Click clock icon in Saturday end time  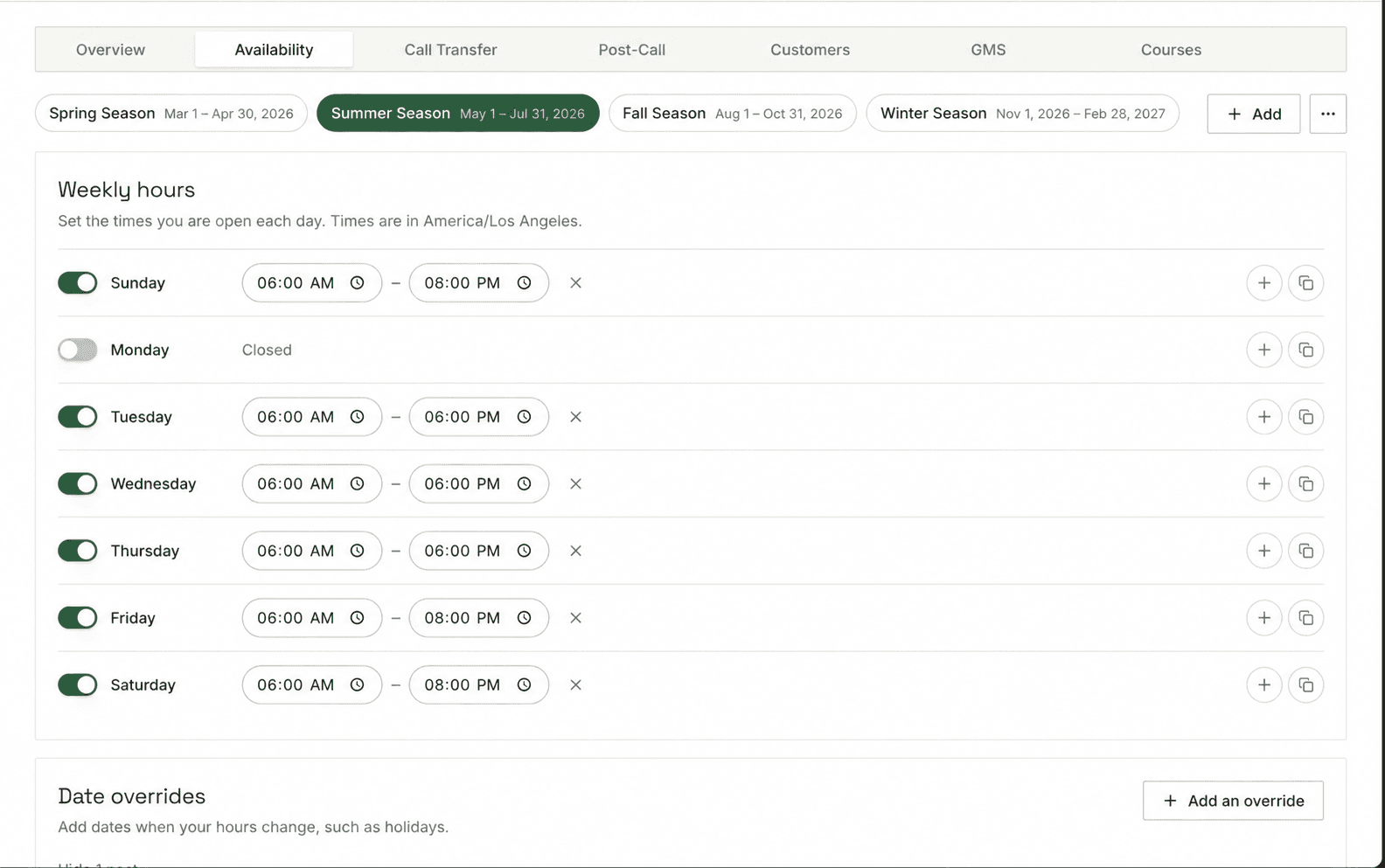click(x=524, y=685)
